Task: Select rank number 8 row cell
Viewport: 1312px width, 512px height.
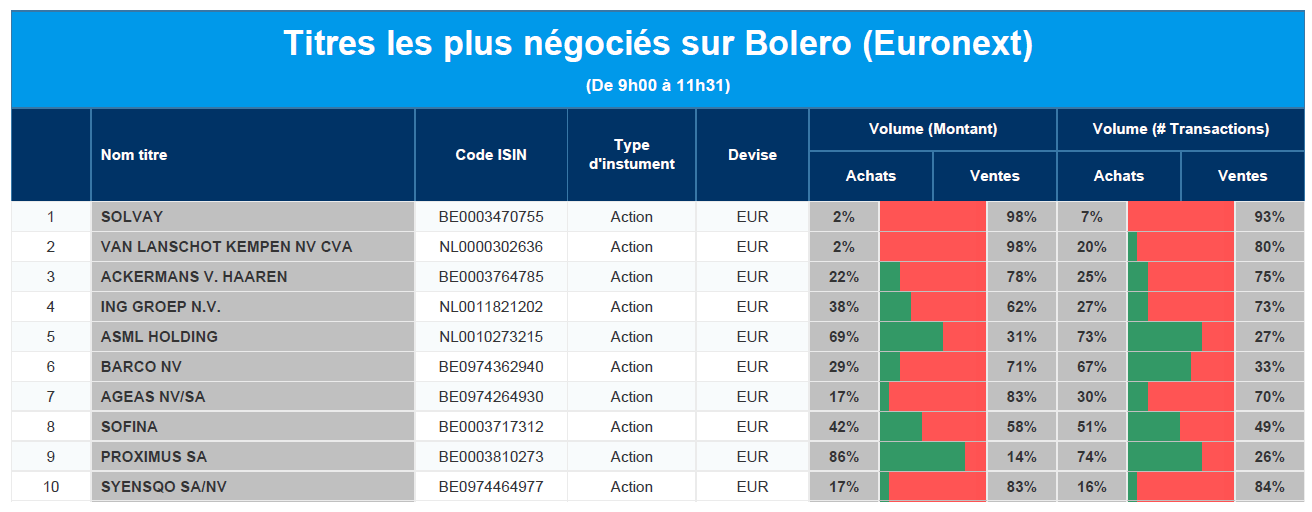Action: pos(51,427)
